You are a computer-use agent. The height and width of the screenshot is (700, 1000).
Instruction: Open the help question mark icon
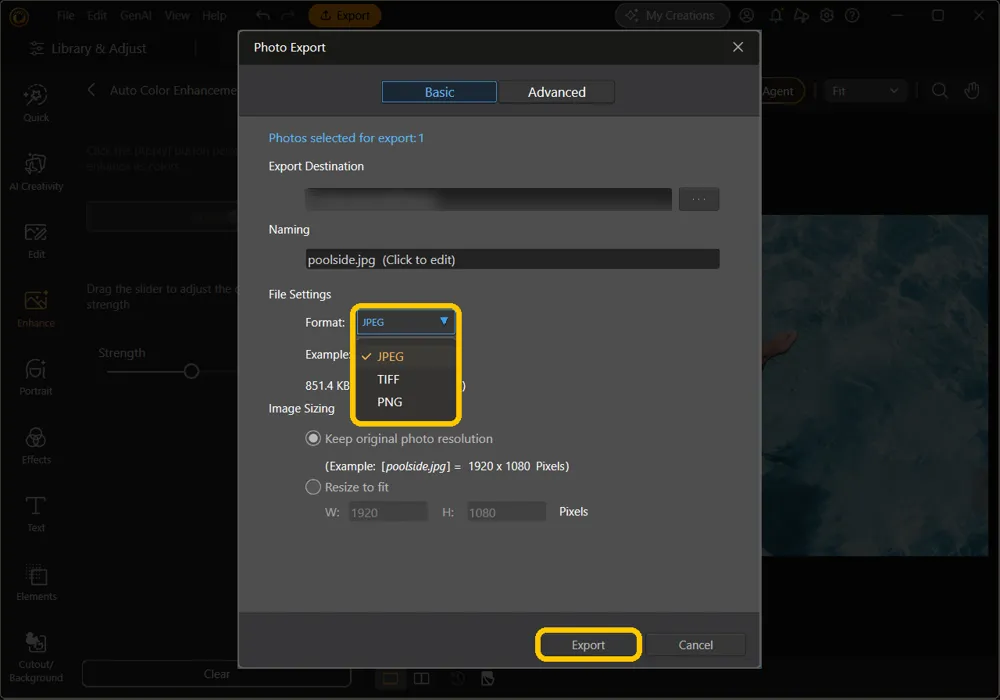(x=852, y=15)
